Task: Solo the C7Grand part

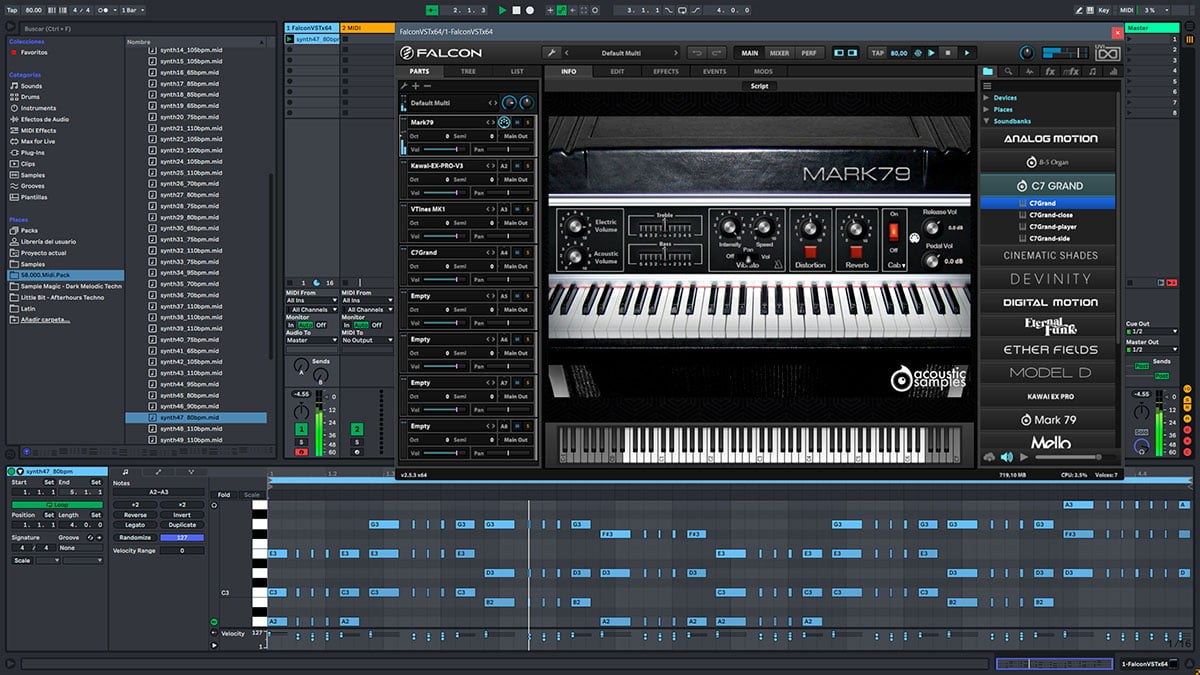Action: (x=529, y=253)
